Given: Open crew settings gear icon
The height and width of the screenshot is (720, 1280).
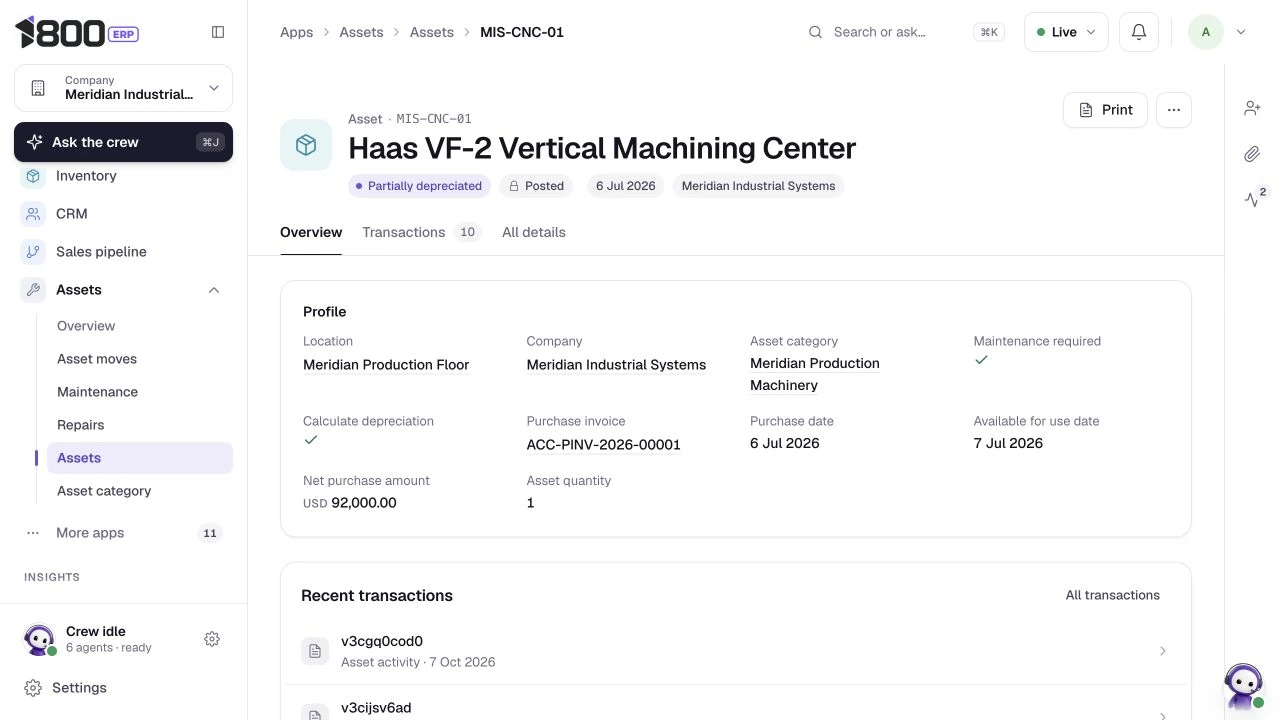Looking at the screenshot, I should pyautogui.click(x=212, y=639).
